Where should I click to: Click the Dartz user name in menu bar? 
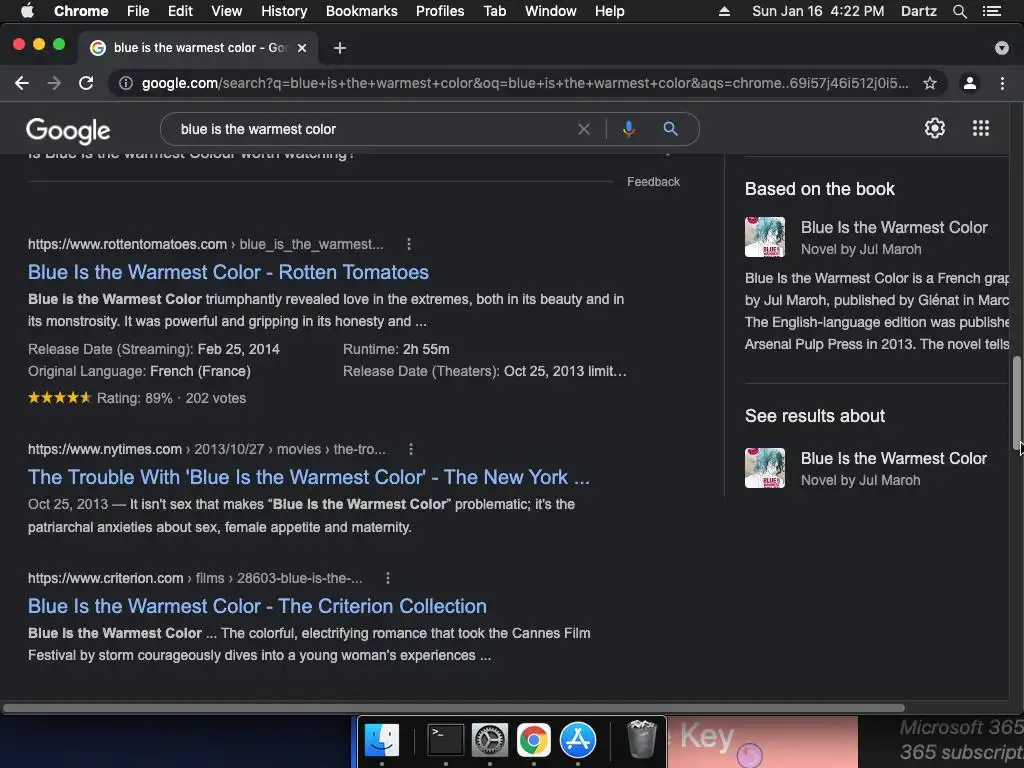coord(918,11)
